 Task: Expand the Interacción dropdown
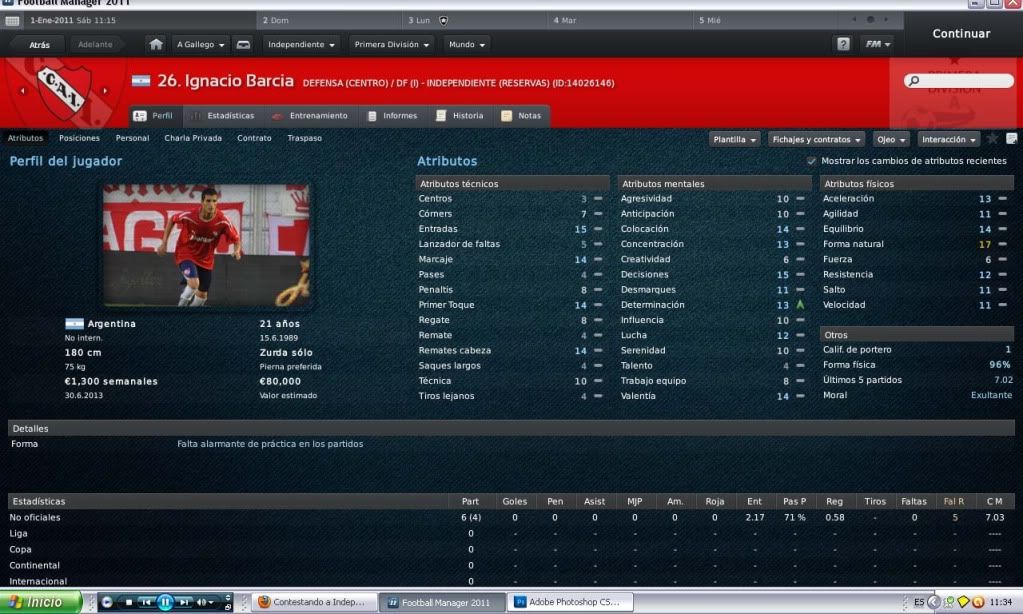tap(949, 139)
